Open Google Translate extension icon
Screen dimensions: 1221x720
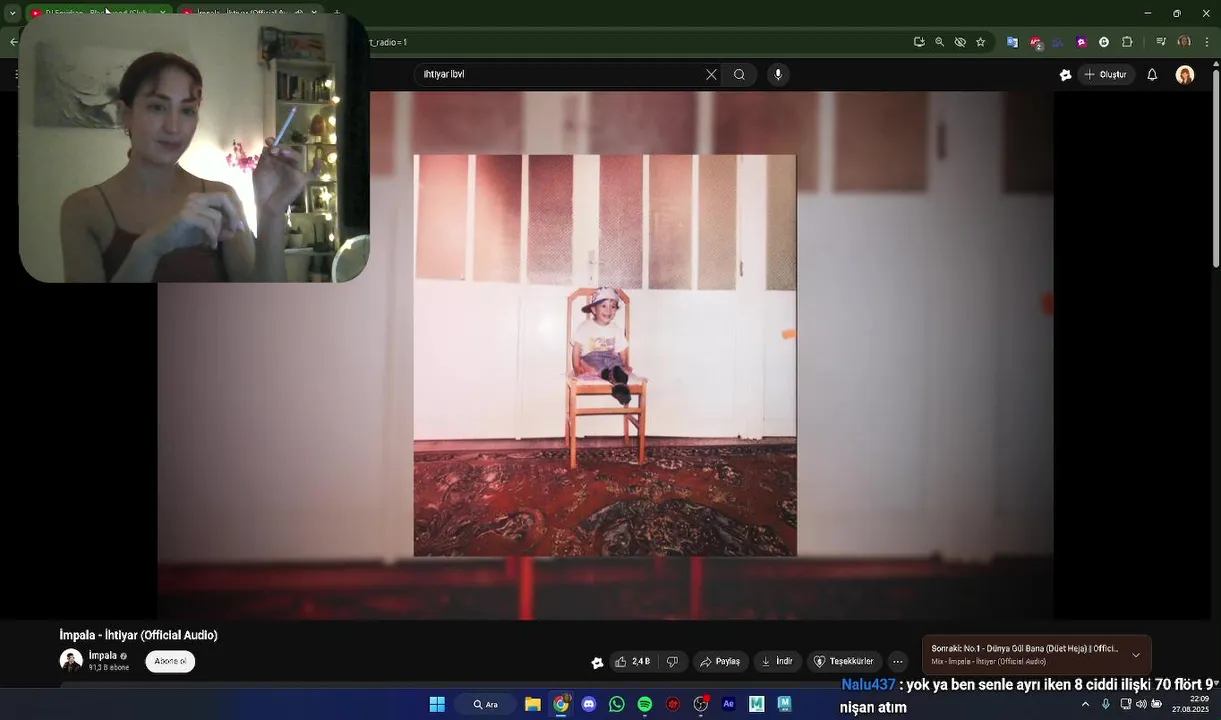(x=1012, y=42)
